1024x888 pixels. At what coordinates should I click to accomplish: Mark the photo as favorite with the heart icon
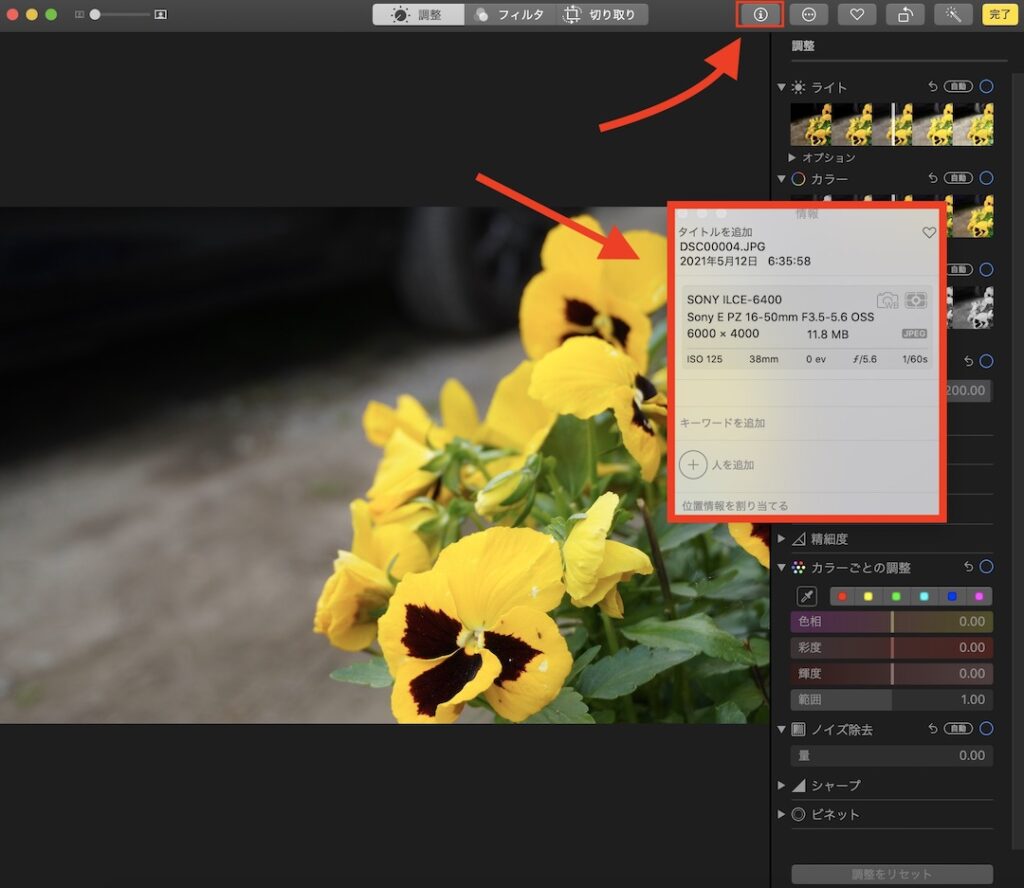[x=858, y=14]
